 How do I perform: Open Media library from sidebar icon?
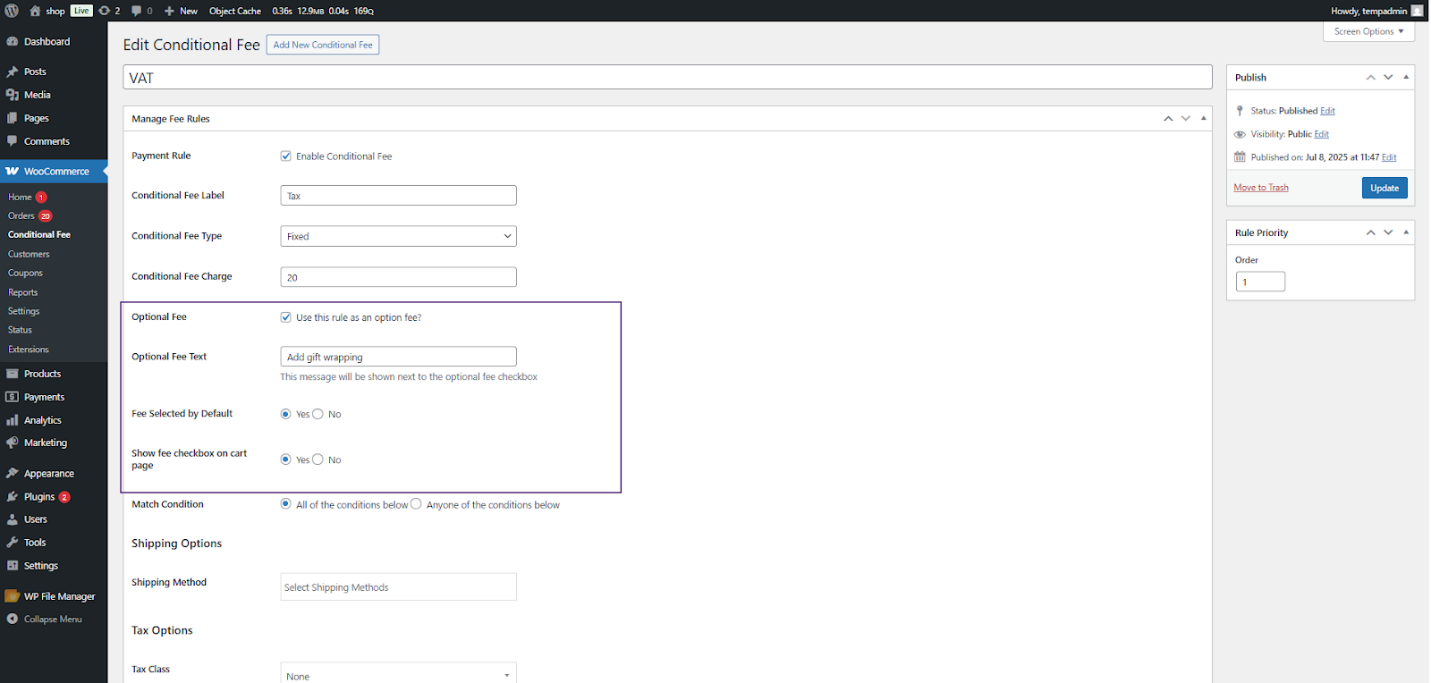[x=12, y=95]
